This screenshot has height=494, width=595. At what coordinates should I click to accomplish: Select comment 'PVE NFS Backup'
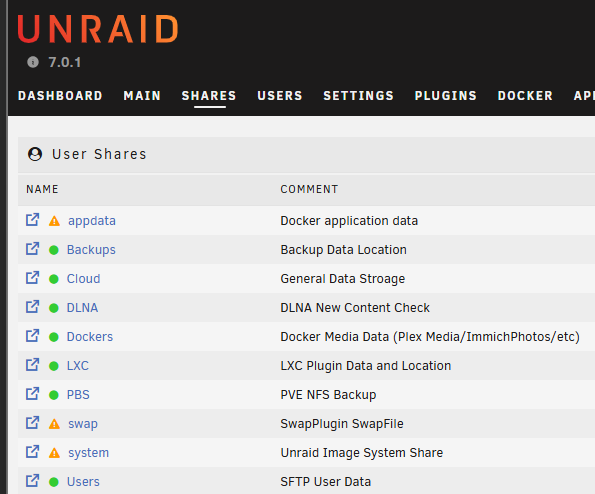(x=328, y=395)
